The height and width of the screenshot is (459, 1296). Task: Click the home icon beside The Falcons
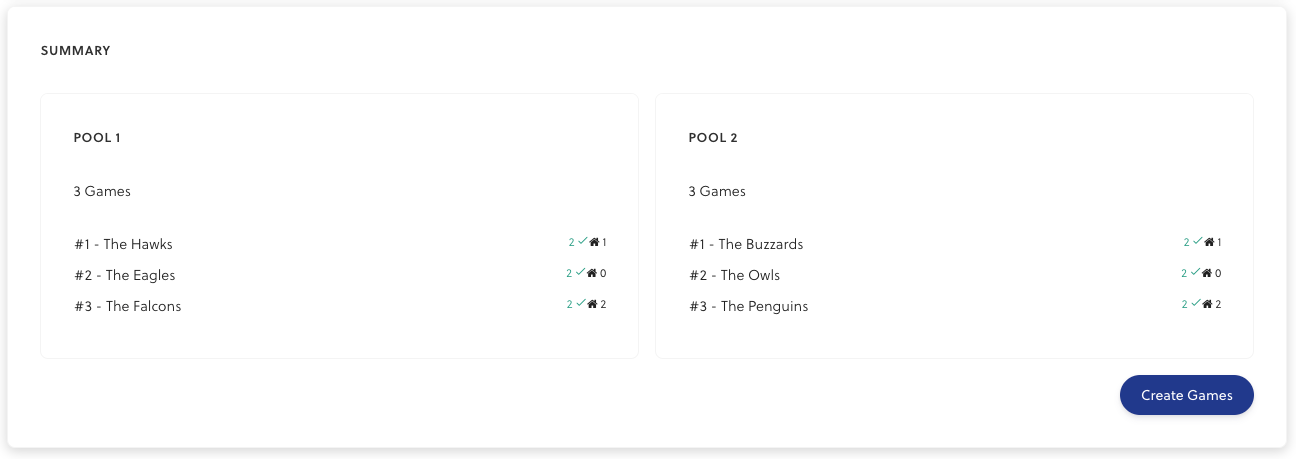tap(593, 304)
